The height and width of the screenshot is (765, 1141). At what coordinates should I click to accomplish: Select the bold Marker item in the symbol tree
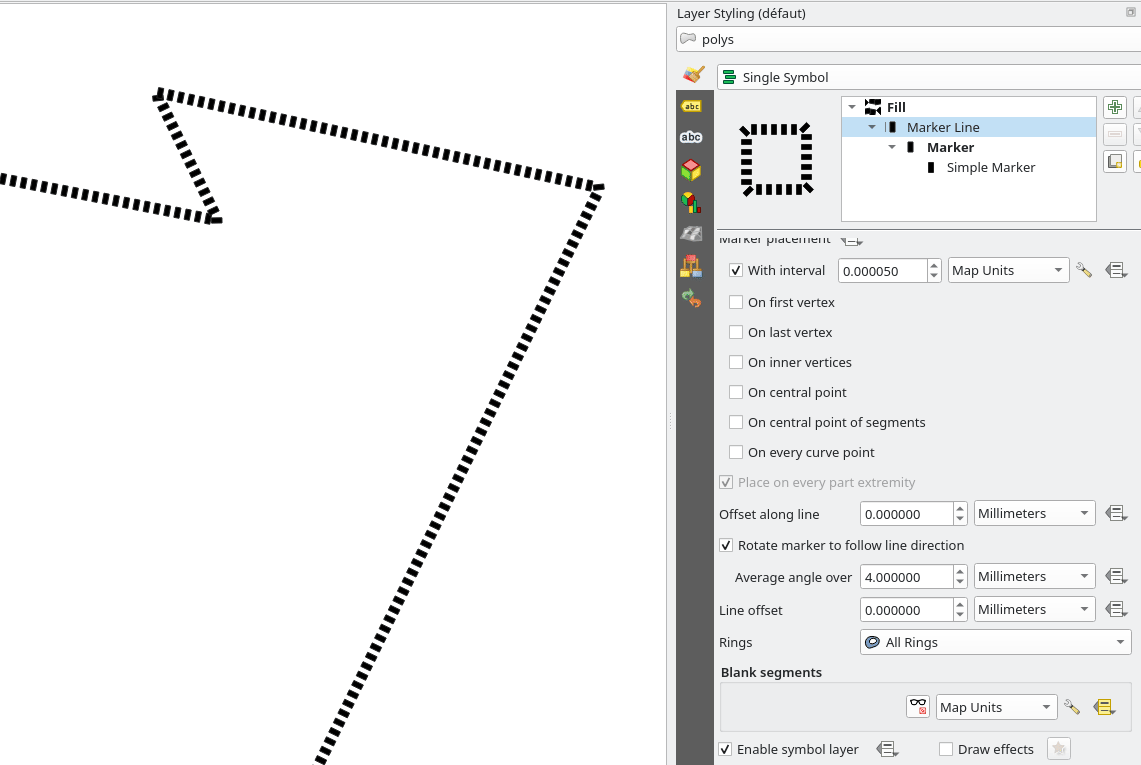(x=950, y=147)
